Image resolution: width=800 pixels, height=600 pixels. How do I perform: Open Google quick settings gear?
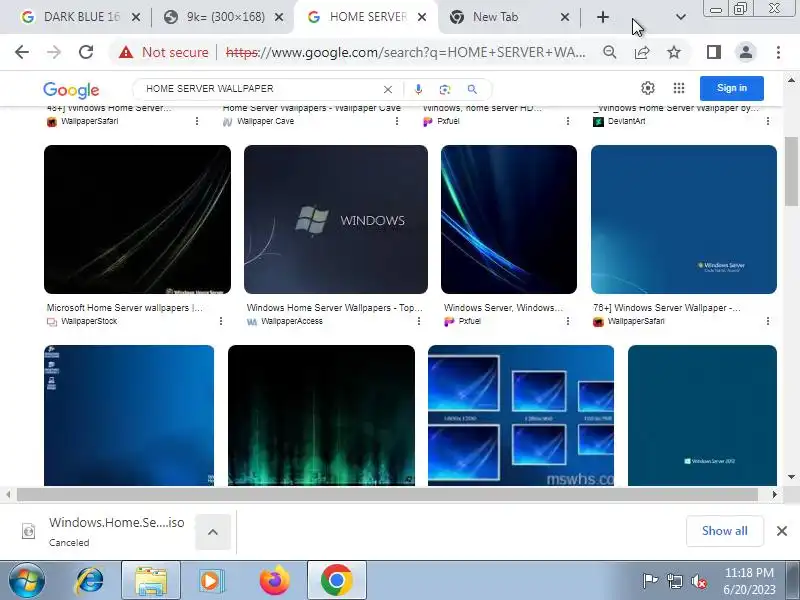click(x=647, y=88)
